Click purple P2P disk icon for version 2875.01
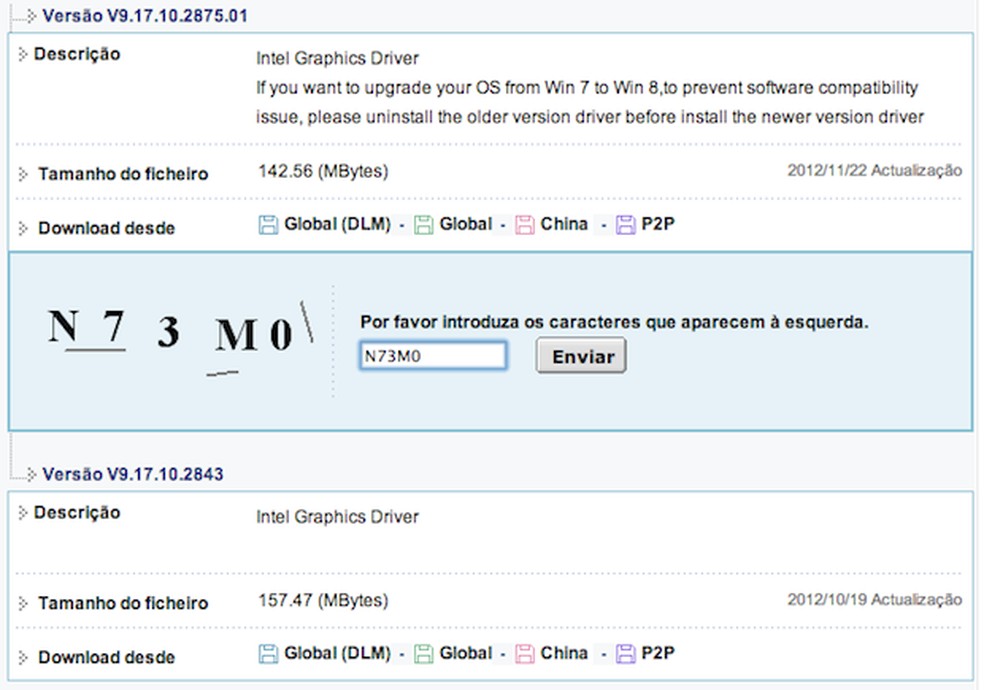Image resolution: width=984 pixels, height=690 pixels. tap(626, 225)
